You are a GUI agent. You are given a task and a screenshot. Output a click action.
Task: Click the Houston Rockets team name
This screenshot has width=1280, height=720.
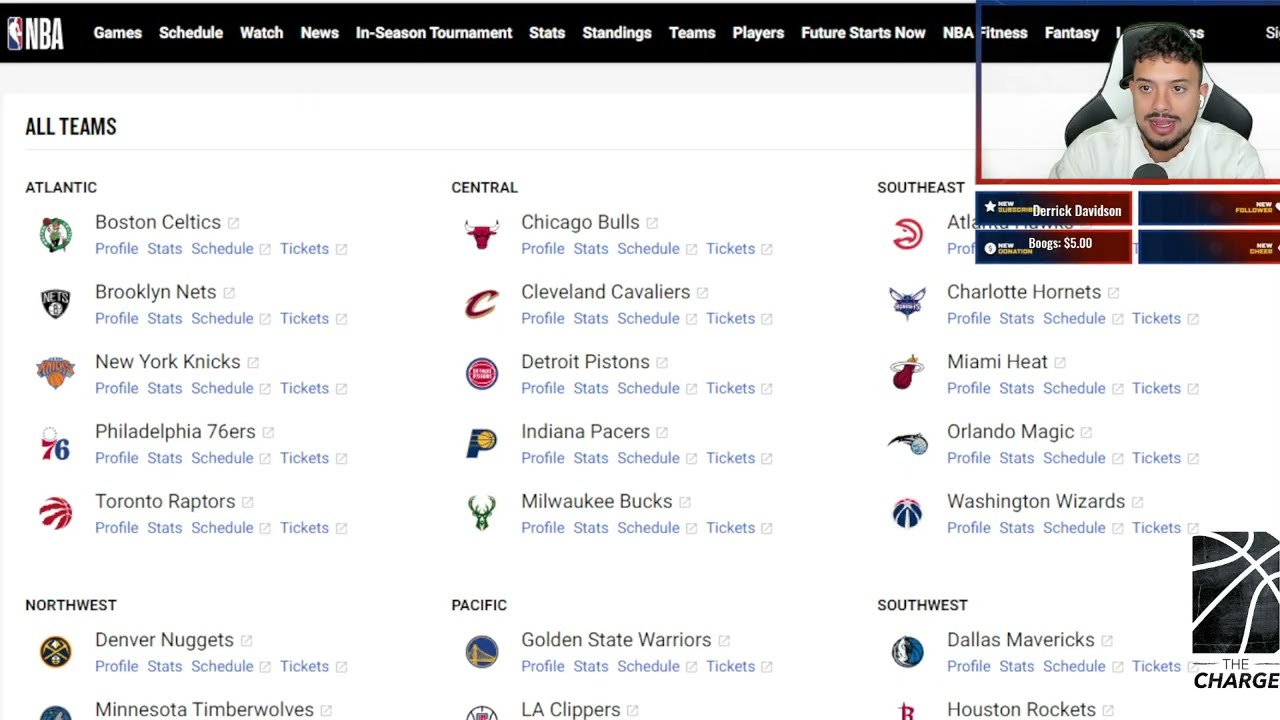[x=1021, y=709]
